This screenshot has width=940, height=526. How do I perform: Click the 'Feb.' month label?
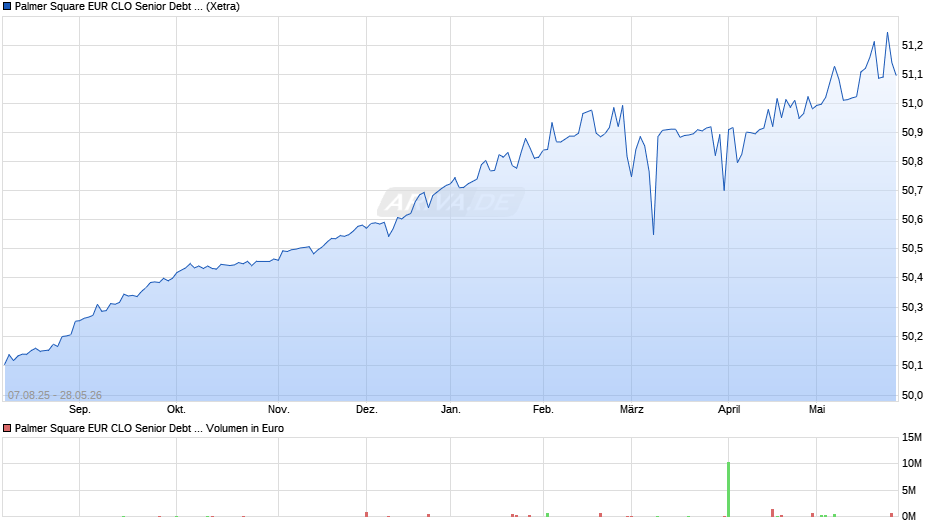[543, 410]
